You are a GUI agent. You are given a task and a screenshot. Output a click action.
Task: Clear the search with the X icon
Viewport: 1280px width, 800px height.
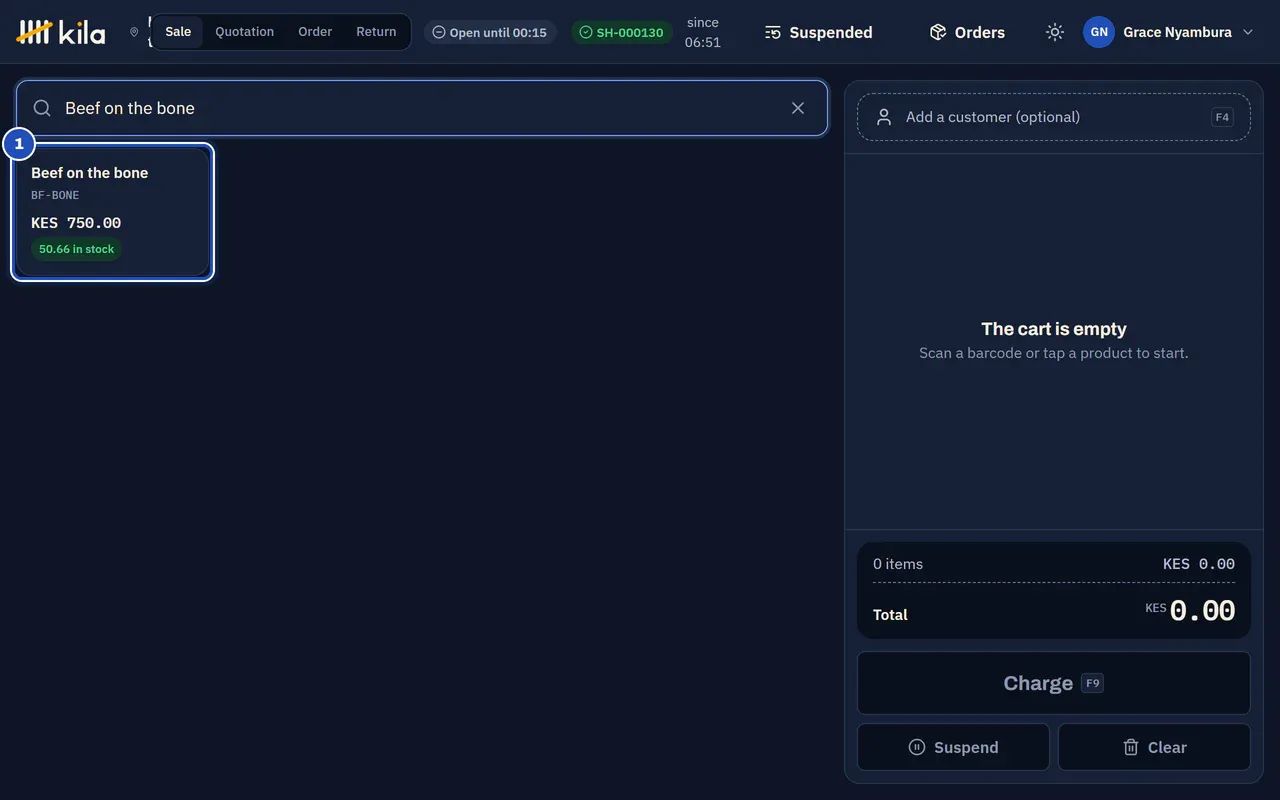798,108
